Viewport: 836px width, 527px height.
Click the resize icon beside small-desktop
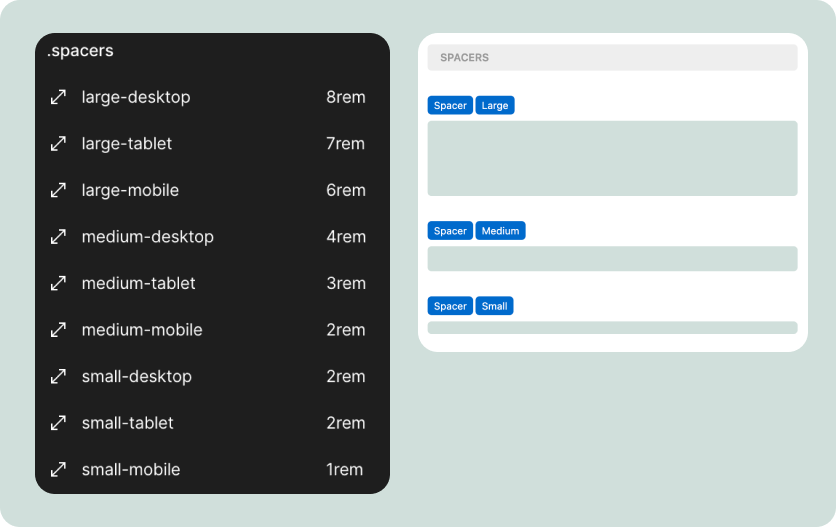pos(58,377)
